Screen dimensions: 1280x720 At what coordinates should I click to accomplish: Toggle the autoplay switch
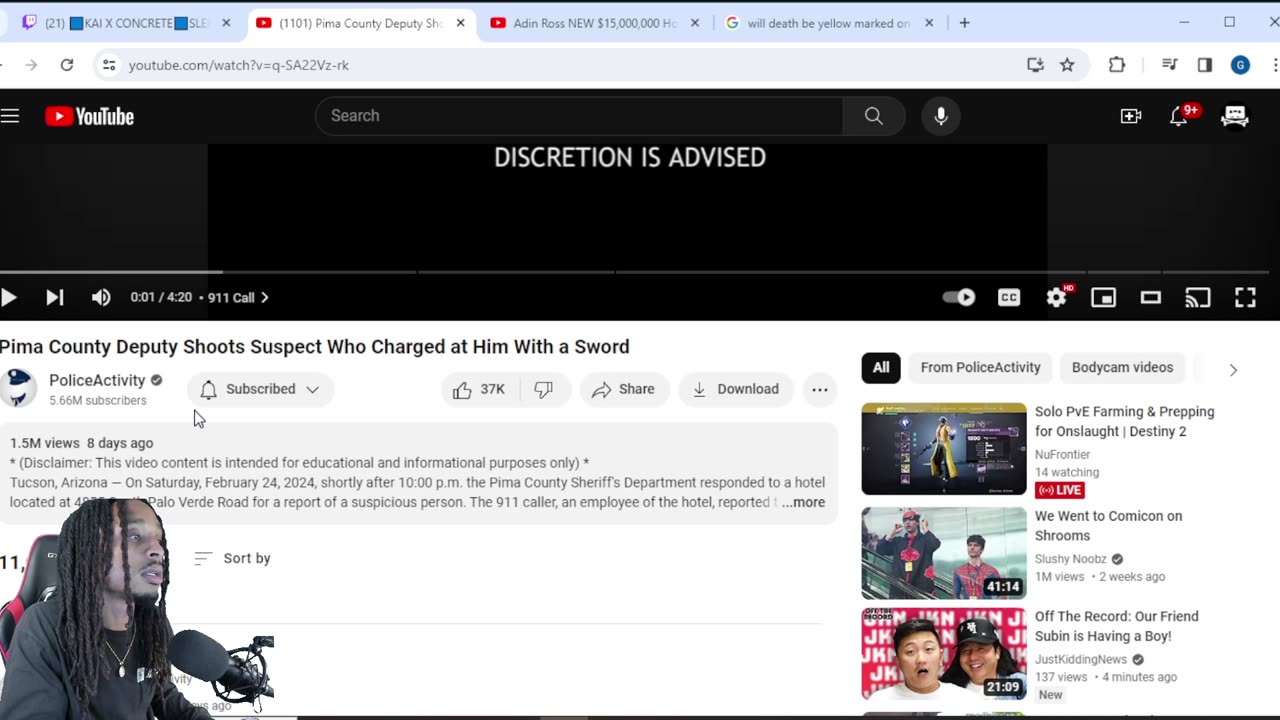point(959,297)
